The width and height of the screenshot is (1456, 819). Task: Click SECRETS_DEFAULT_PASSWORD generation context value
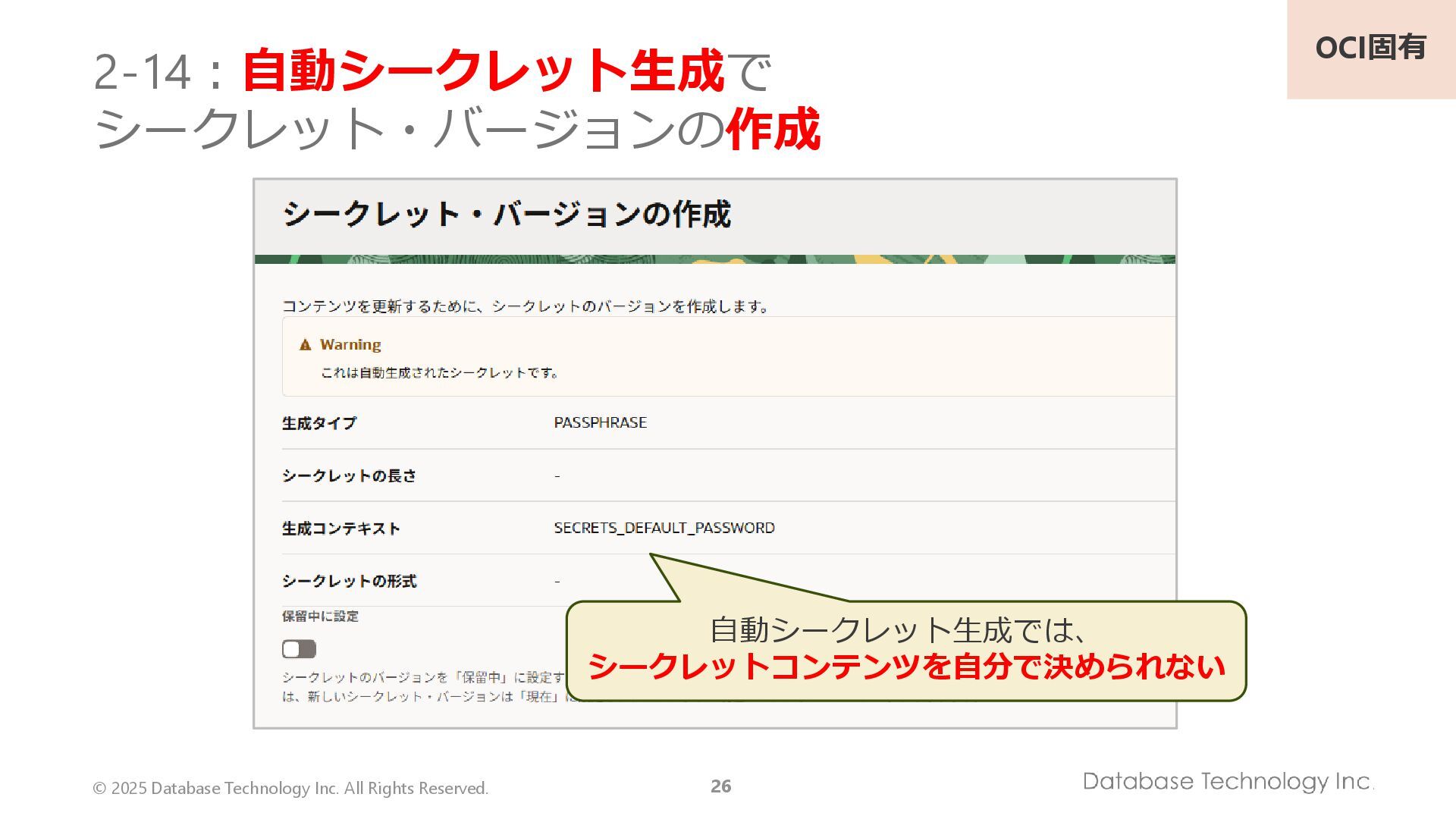point(664,528)
